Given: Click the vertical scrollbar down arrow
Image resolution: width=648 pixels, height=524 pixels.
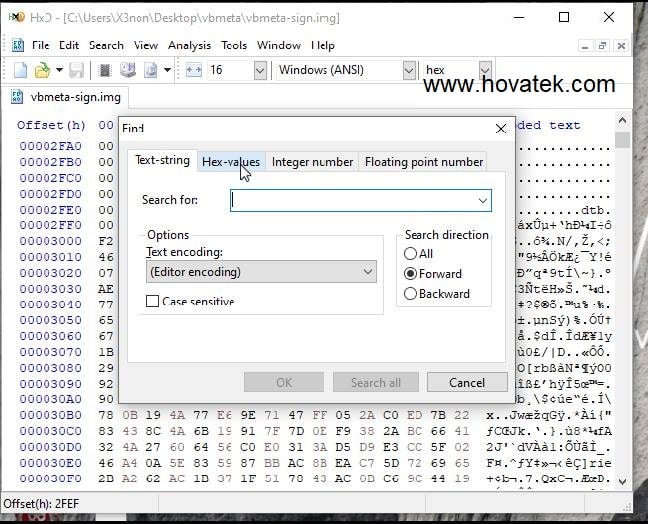Looking at the screenshot, I should (x=622, y=481).
